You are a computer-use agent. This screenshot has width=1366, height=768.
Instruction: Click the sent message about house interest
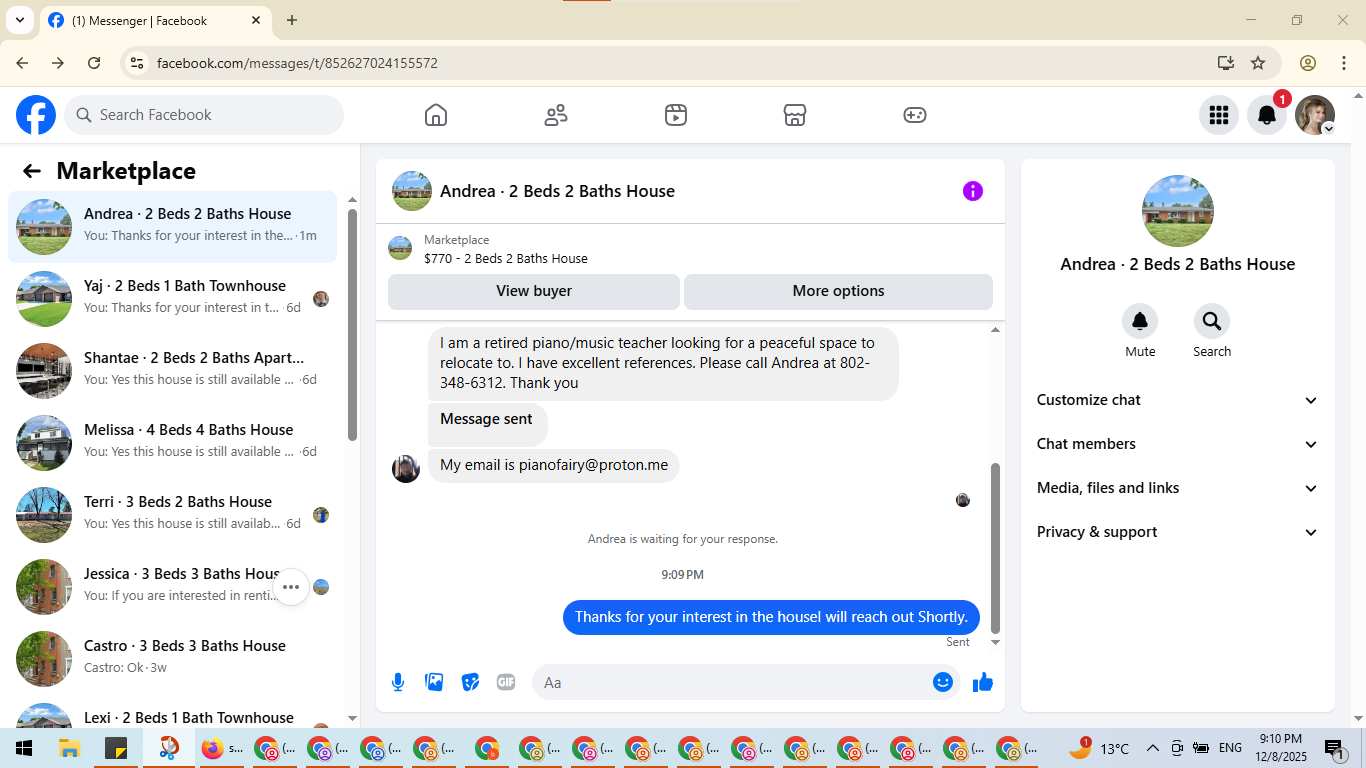pyautogui.click(x=771, y=617)
